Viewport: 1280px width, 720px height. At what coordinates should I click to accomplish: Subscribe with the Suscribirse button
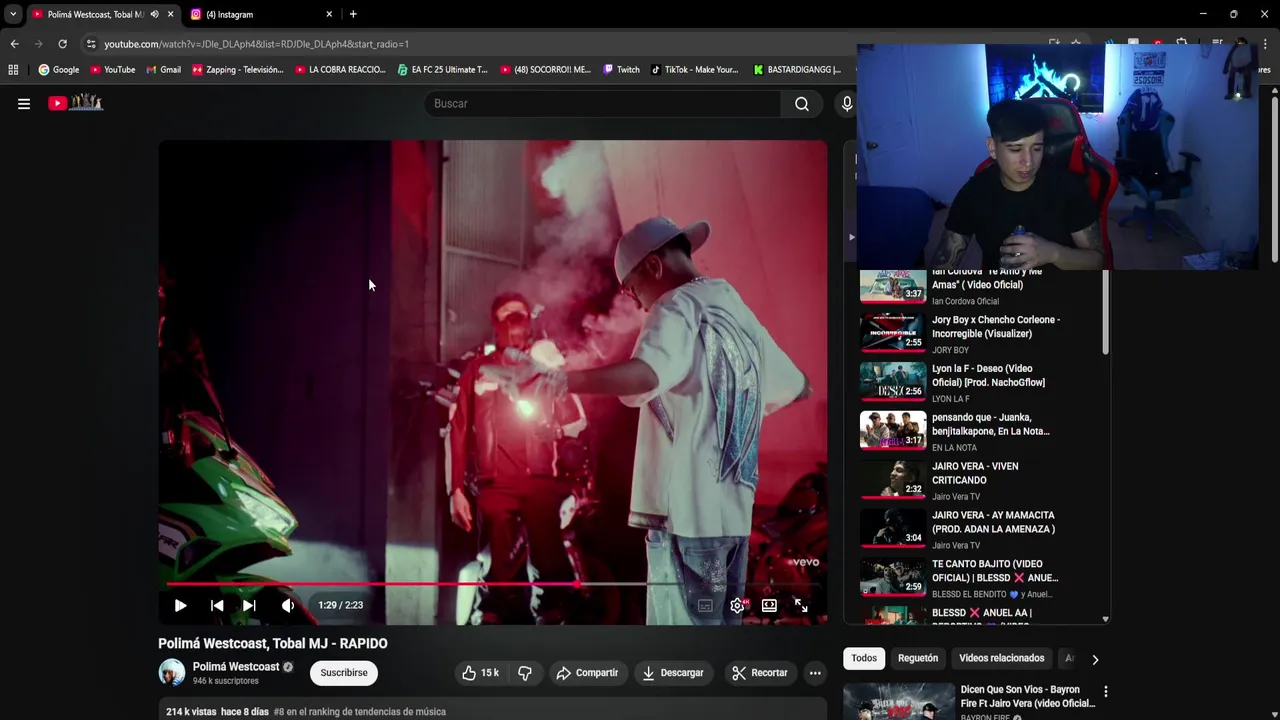point(344,673)
